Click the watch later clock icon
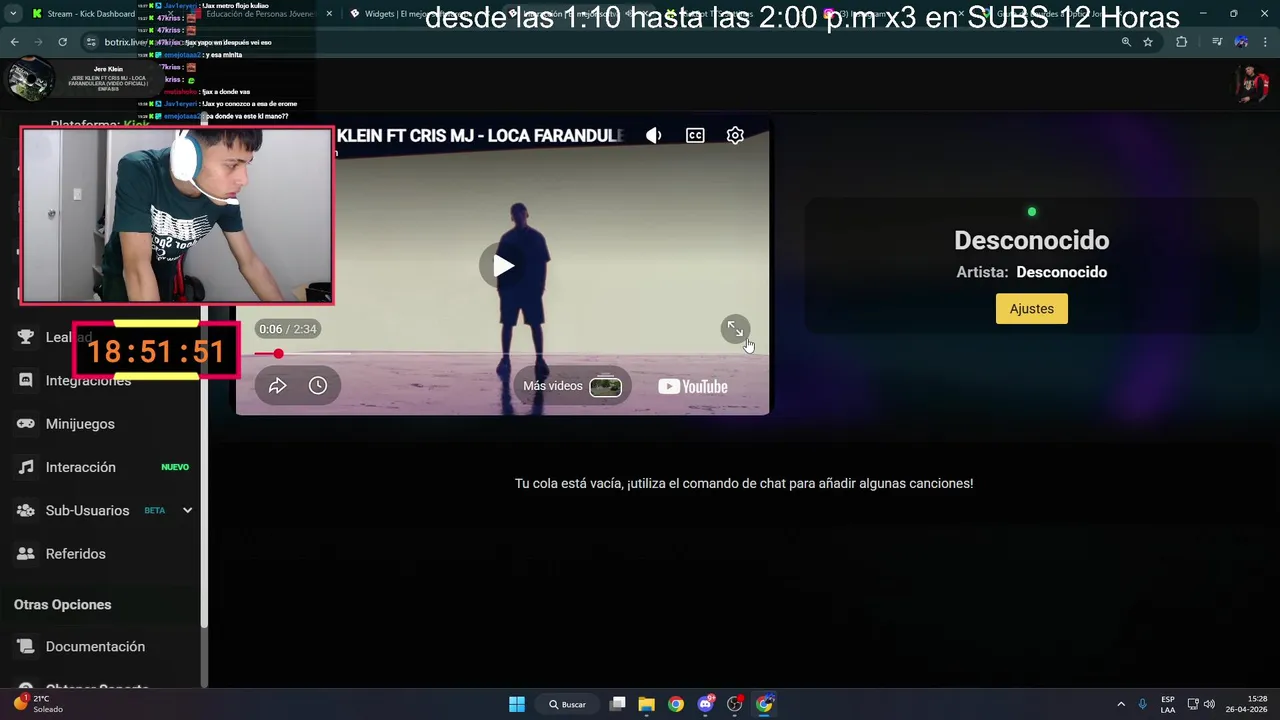1280x720 pixels. [318, 386]
